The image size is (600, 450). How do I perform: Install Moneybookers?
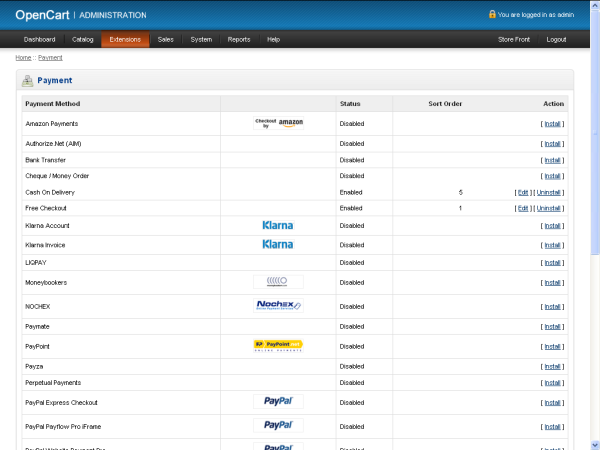[x=552, y=283]
